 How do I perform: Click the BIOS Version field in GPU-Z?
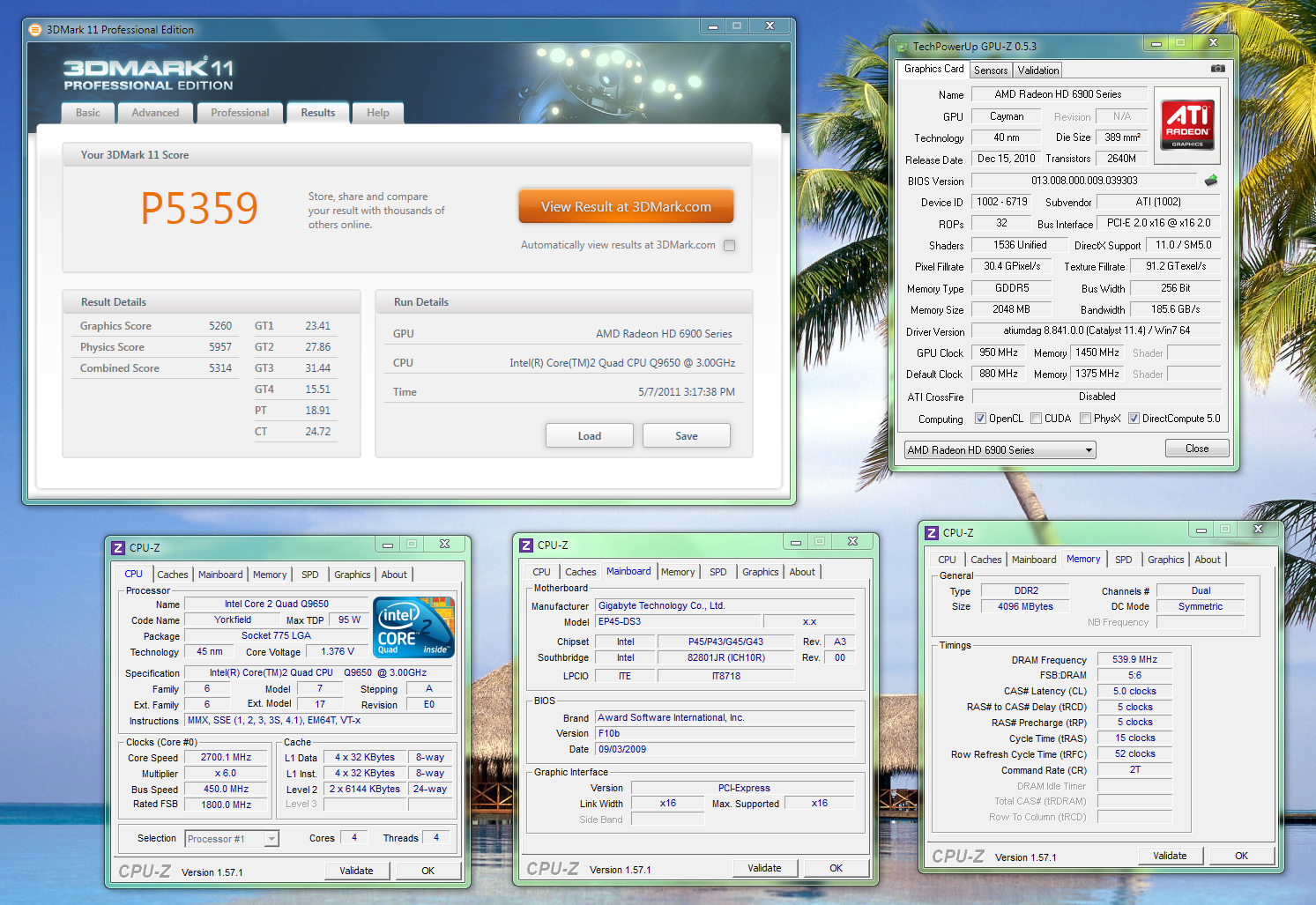(x=1084, y=181)
